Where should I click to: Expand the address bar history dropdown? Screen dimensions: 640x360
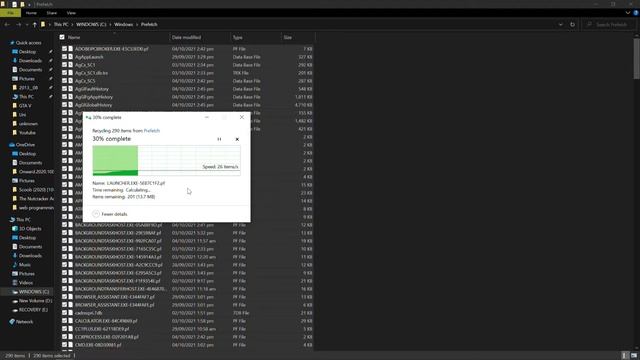[x=560, y=24]
